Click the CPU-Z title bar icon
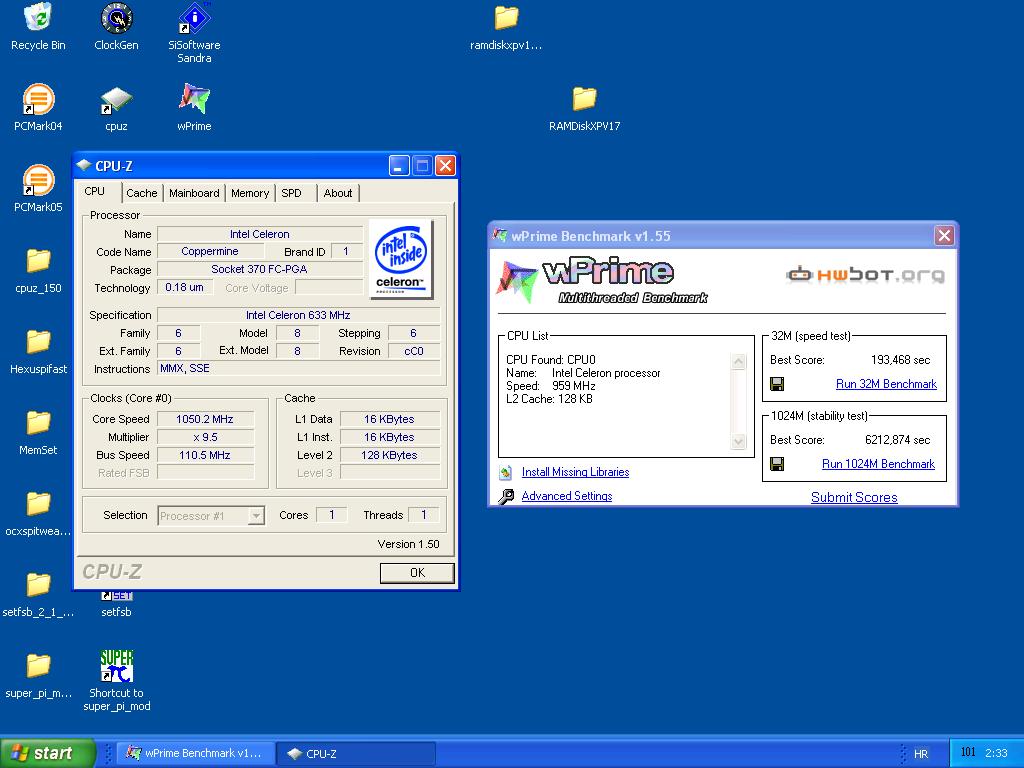The width and height of the screenshot is (1024, 768). pos(84,165)
